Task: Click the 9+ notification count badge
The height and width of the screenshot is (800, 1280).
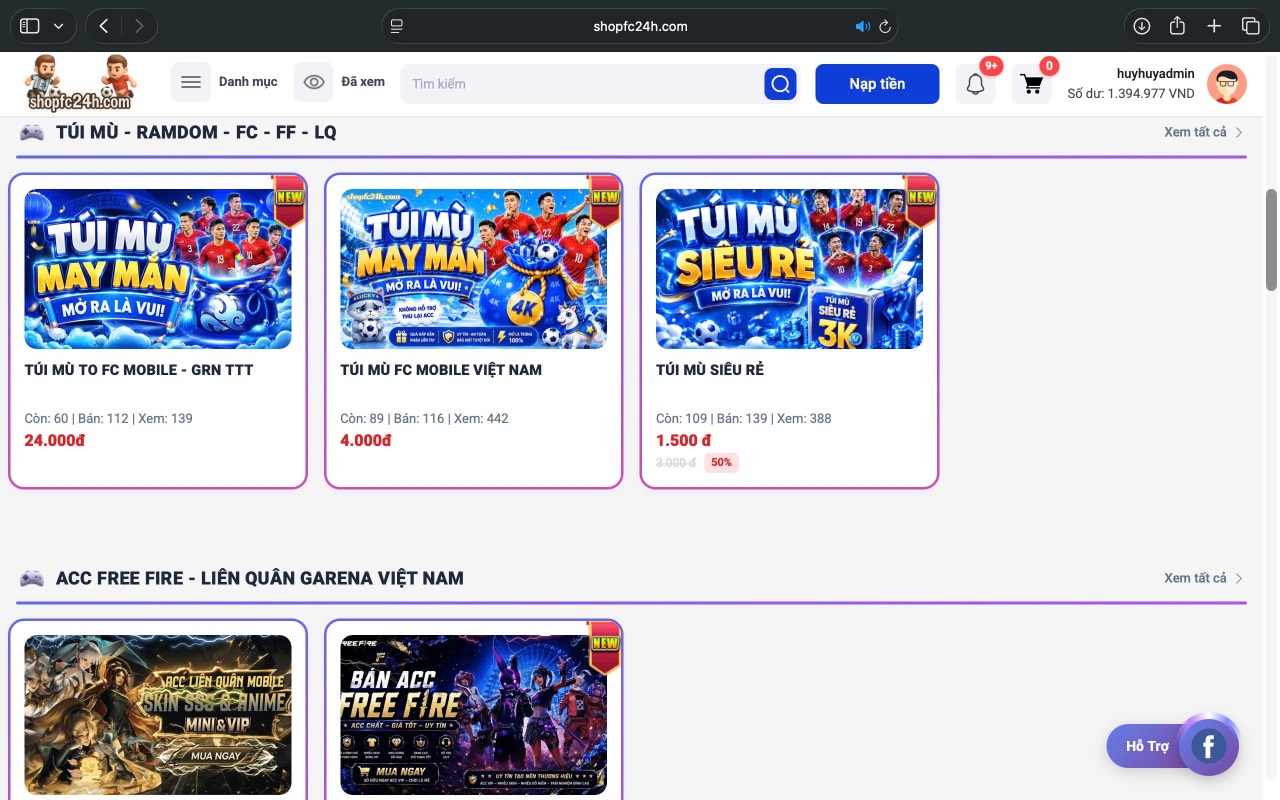Action: coord(991,66)
